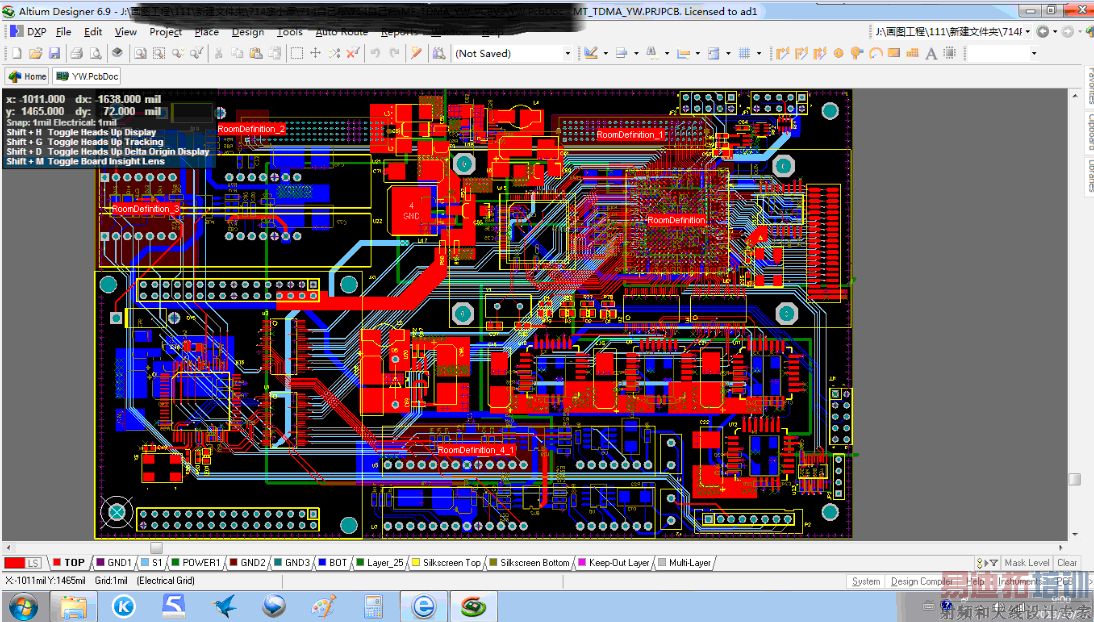Image resolution: width=1094 pixels, height=622 pixels.
Task: Choose the Place Arc tool
Action: coord(877,53)
